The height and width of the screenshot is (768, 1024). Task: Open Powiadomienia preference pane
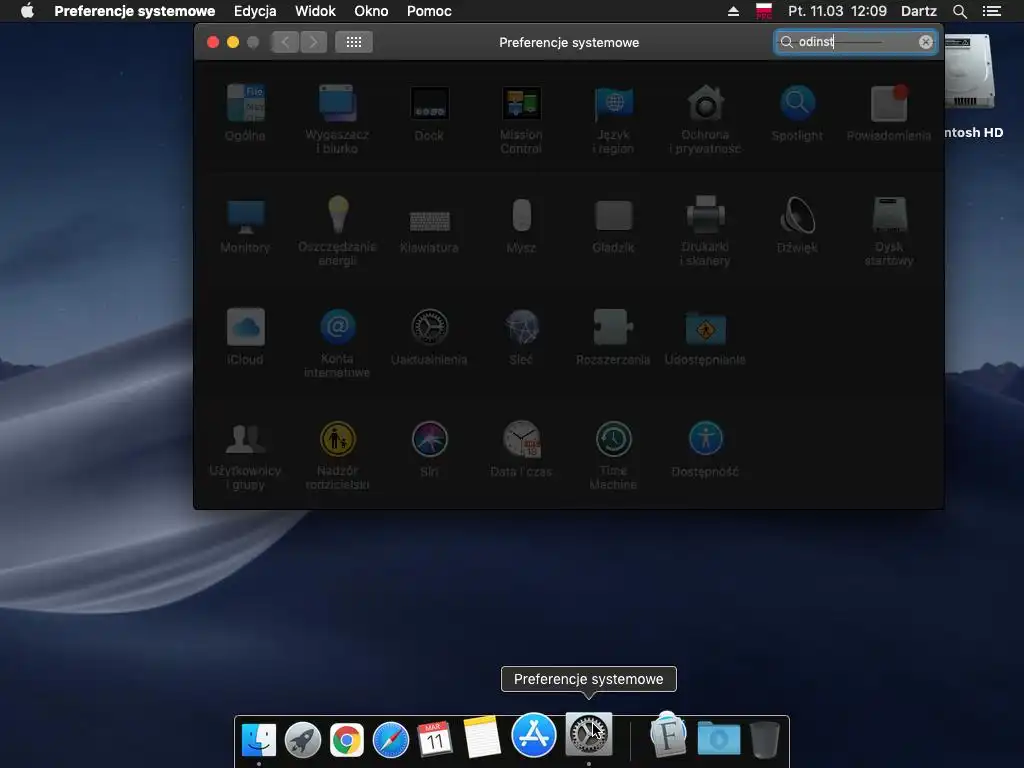[x=889, y=112]
